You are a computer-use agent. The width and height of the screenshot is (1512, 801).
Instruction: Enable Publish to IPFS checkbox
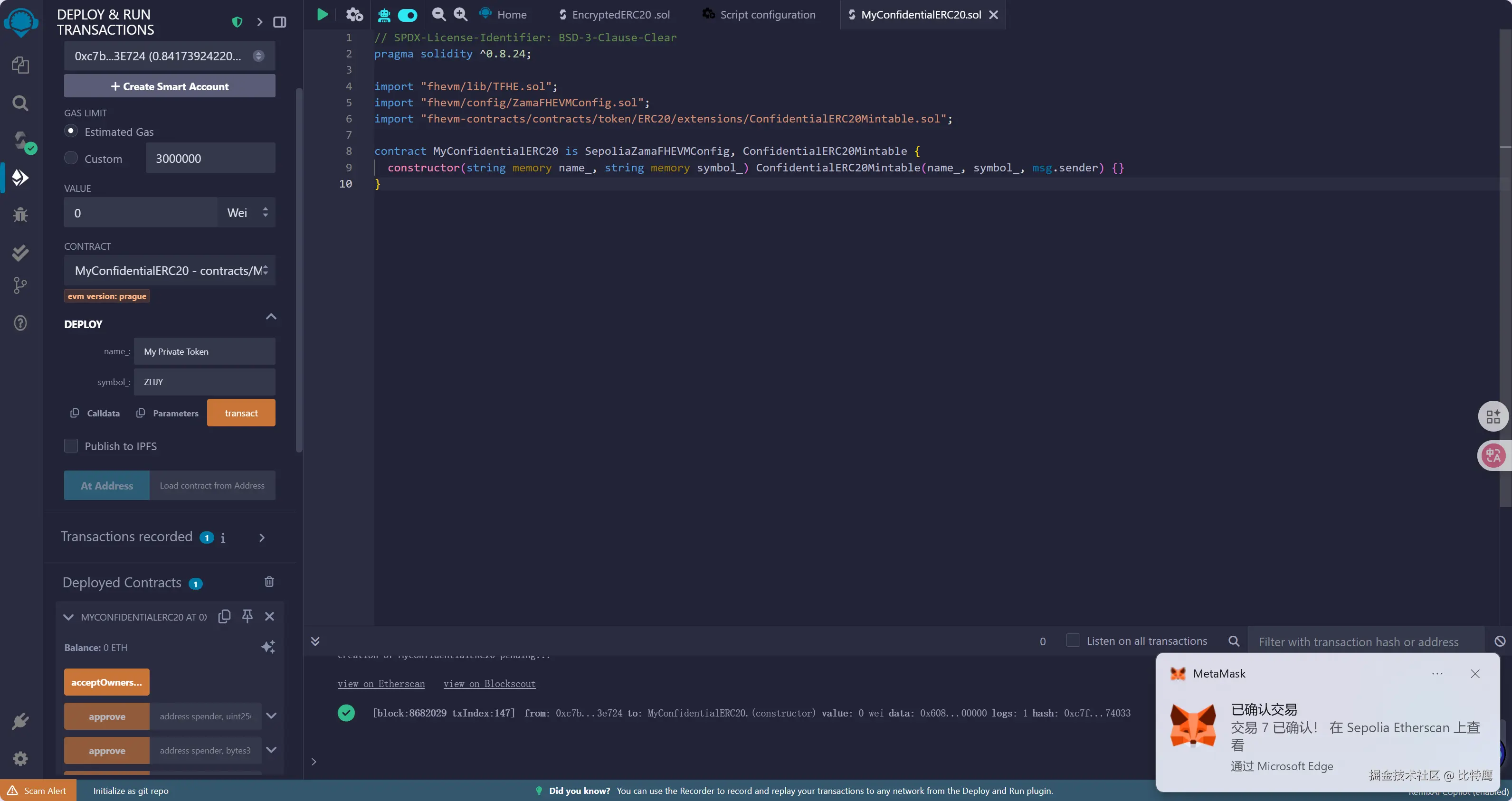[71, 446]
